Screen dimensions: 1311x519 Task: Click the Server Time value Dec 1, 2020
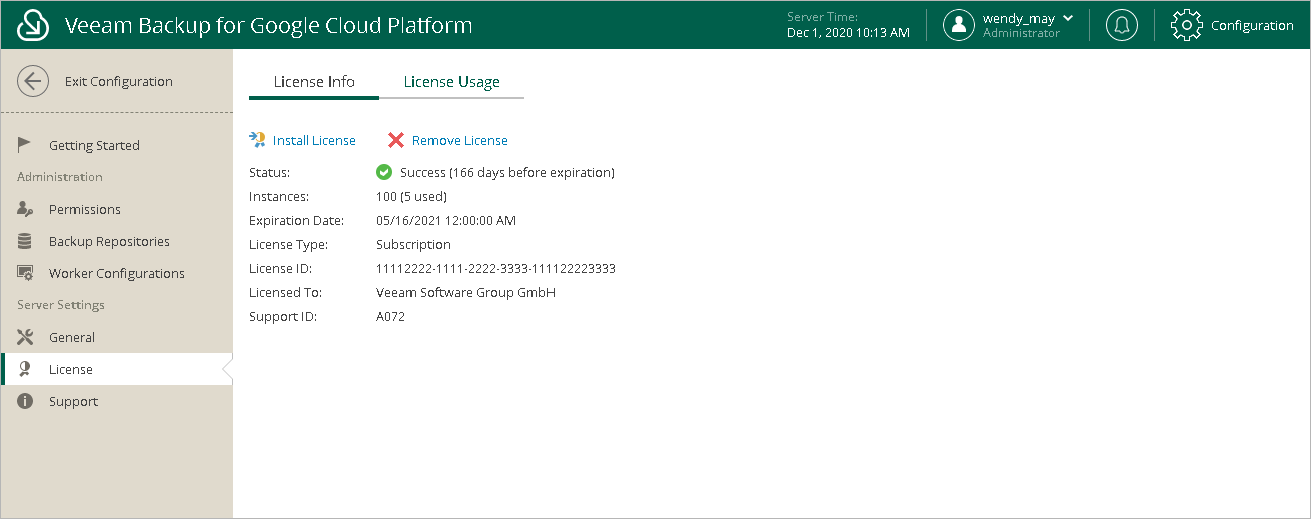click(848, 33)
